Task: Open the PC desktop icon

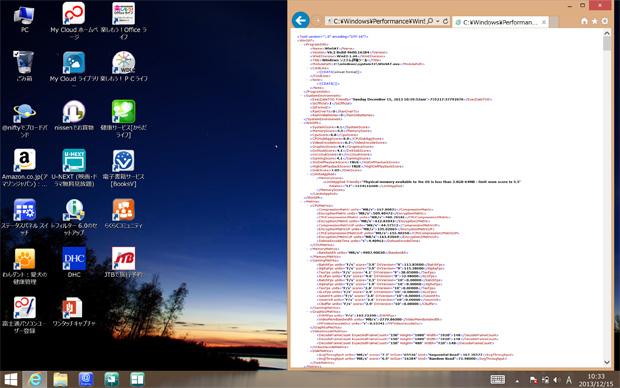Action: click(x=25, y=19)
